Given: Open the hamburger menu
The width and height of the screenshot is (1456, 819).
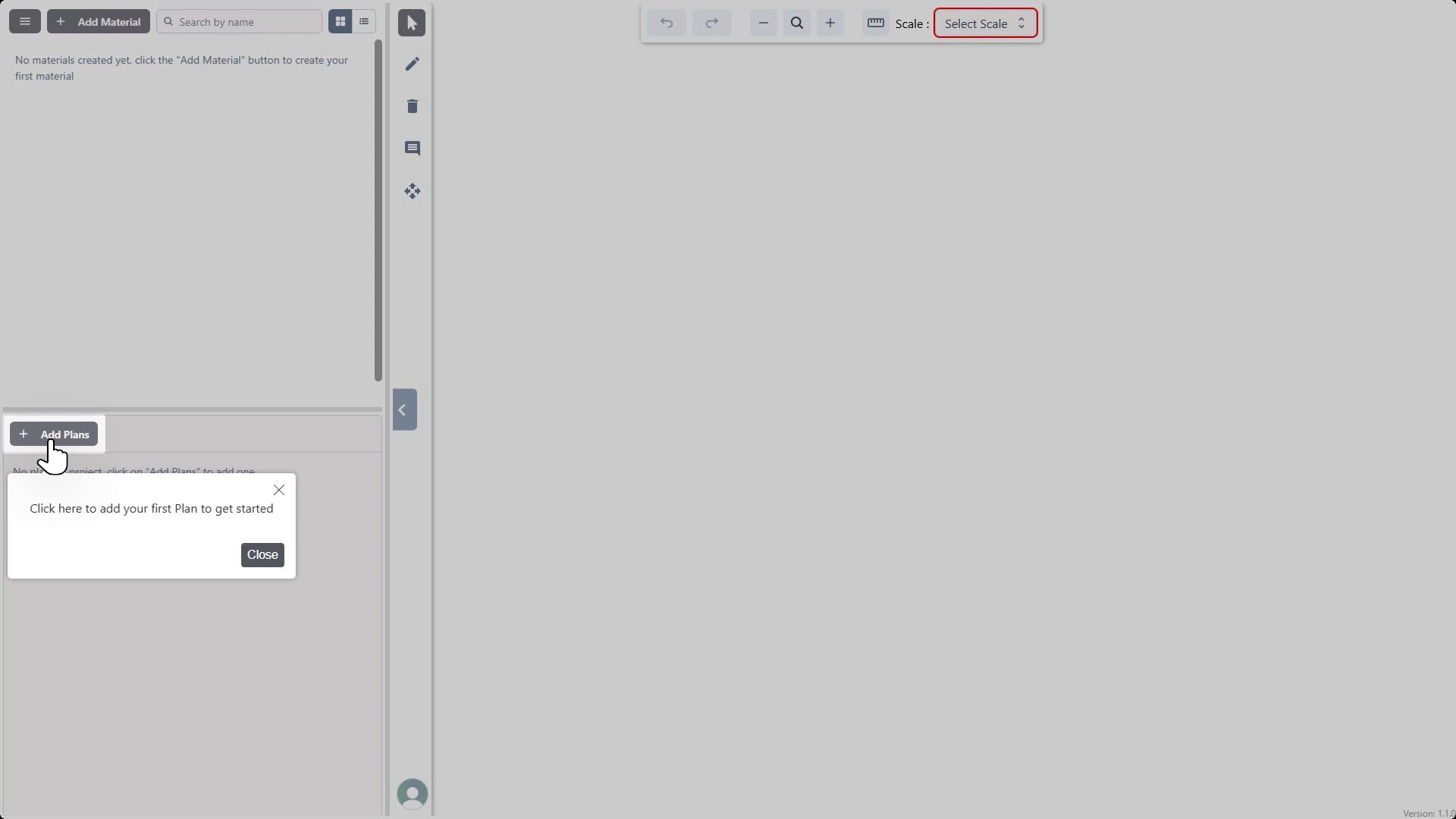Looking at the screenshot, I should coord(25,22).
